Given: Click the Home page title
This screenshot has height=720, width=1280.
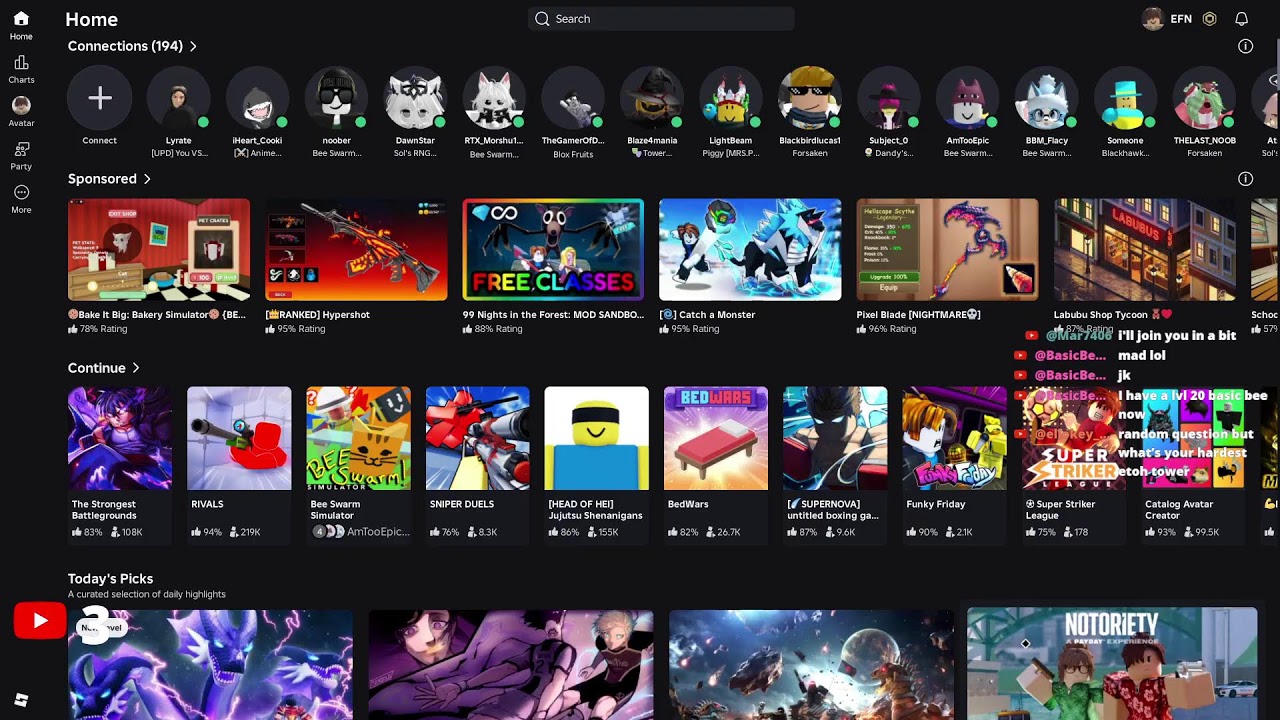Looking at the screenshot, I should tap(91, 19).
